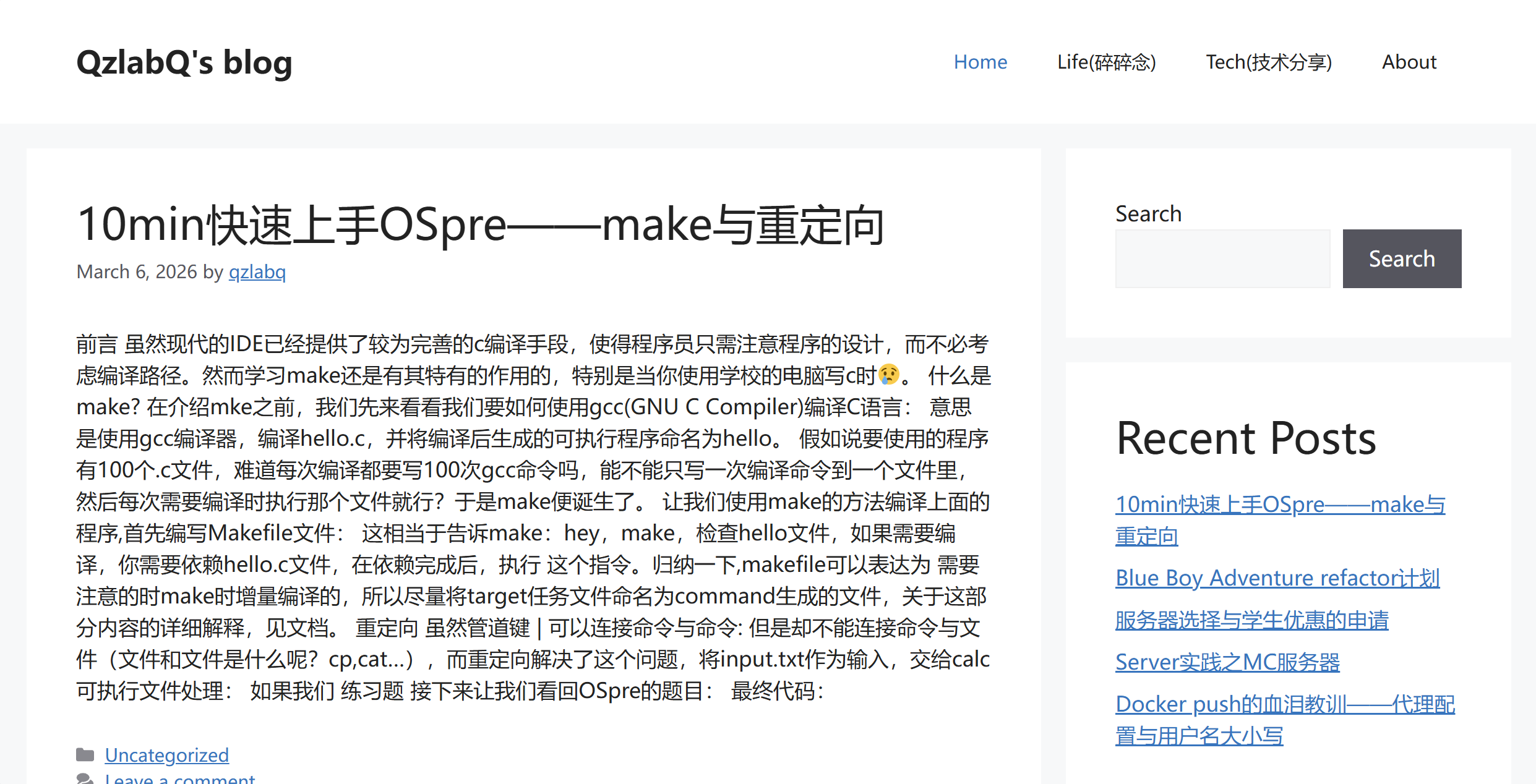The width and height of the screenshot is (1536, 784).
Task: Focus the Search text field
Action: coord(1222,258)
